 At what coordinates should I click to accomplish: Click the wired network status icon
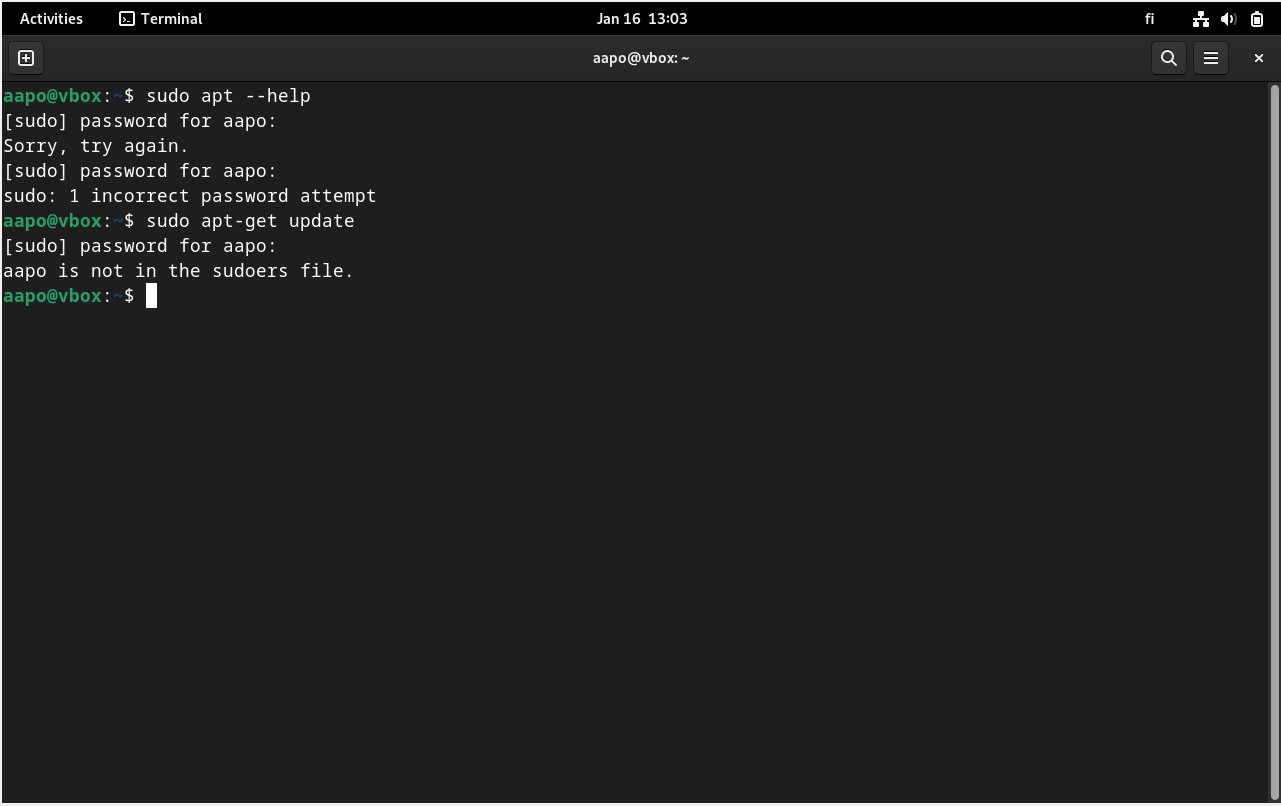point(1201,19)
